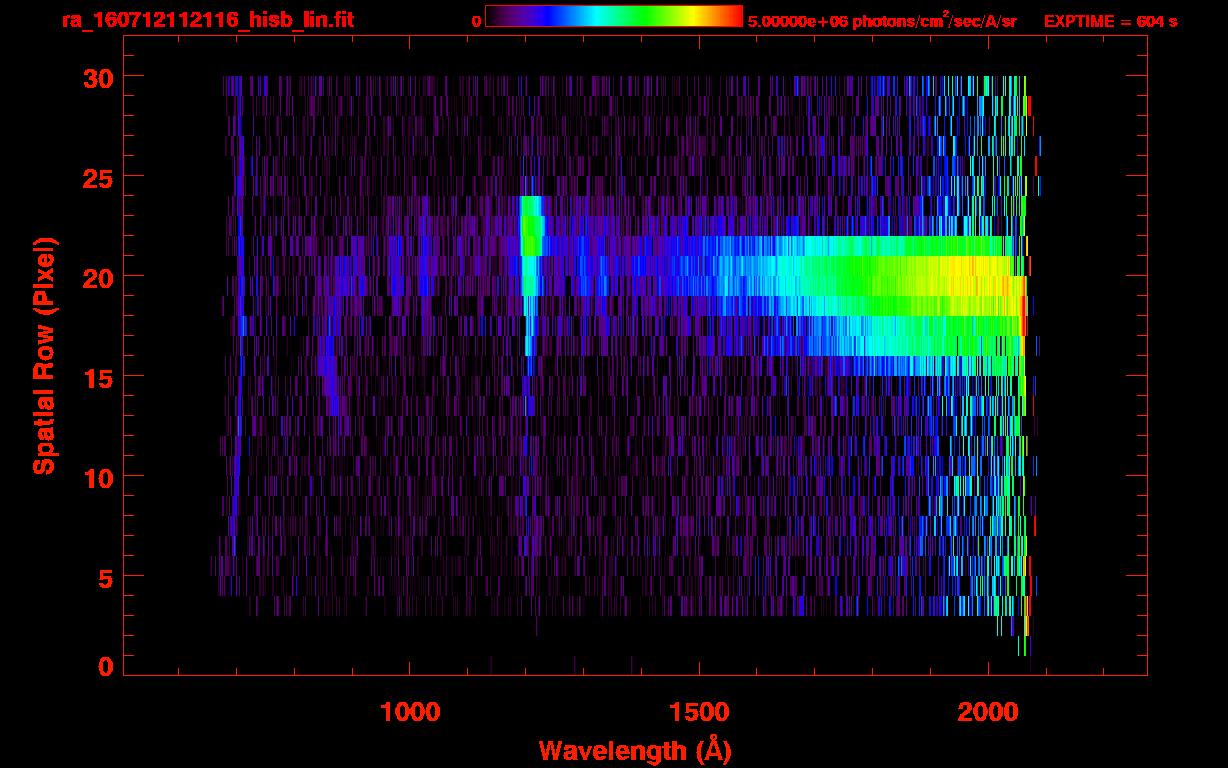This screenshot has height=768, width=1228.
Task: Click the 1000 wavelength tick label
Action: [x=410, y=712]
